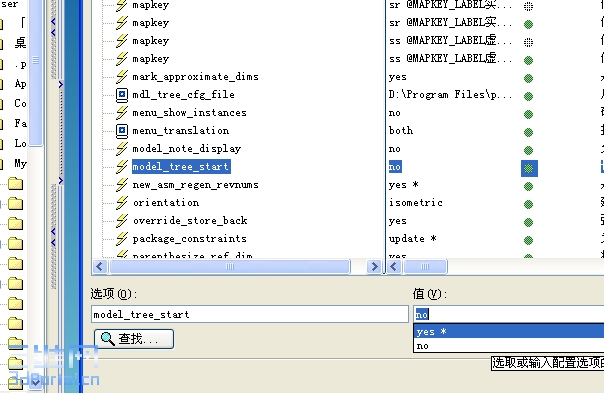604x395 pixels.
Task: Click the green status dot for menu_translation
Action: [528, 133]
